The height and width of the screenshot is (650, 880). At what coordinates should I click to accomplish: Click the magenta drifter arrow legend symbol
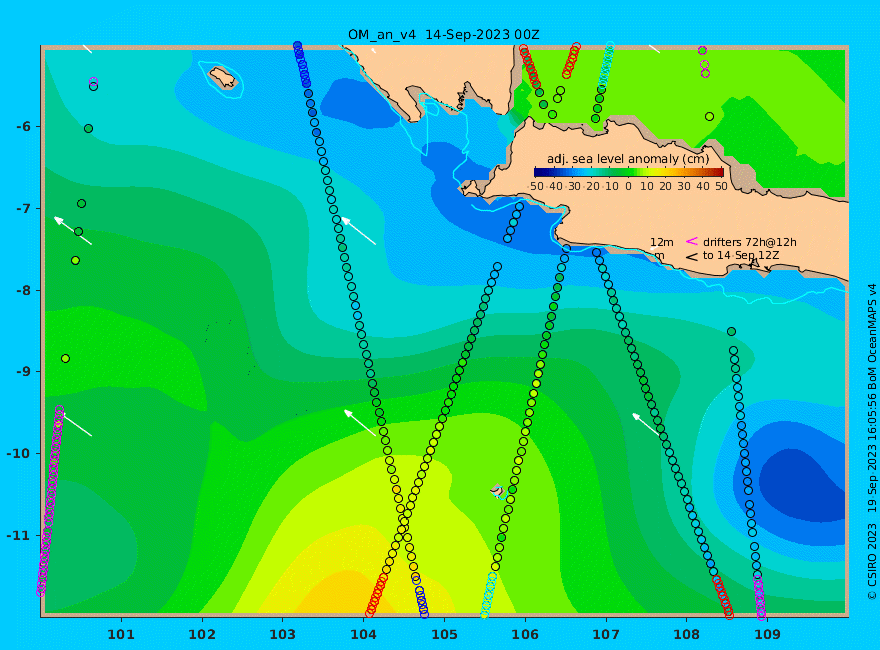pos(692,241)
